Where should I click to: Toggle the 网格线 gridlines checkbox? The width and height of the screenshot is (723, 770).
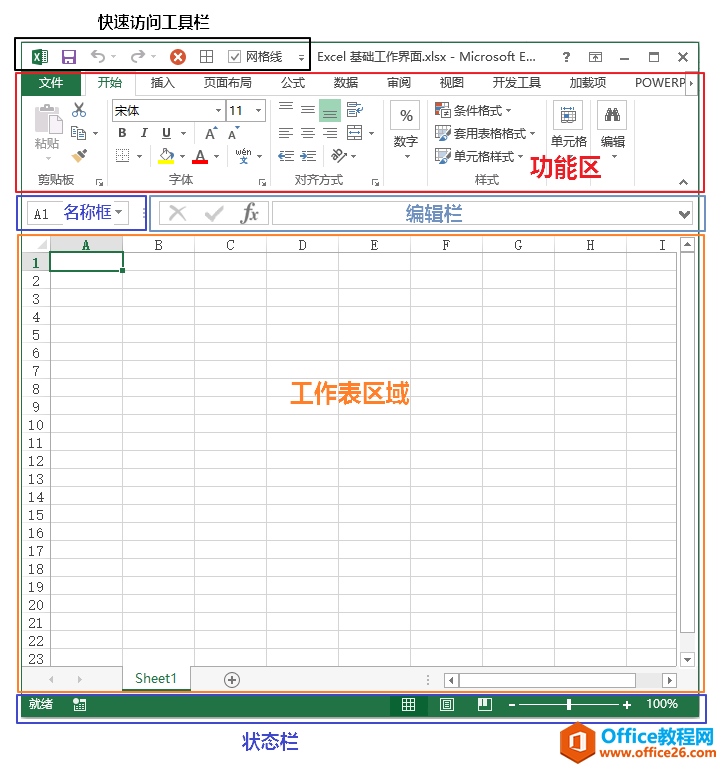[x=235, y=57]
